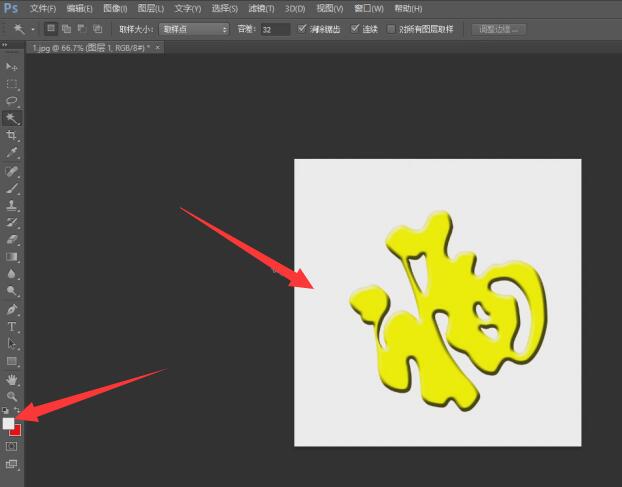Open the Help menu

coord(408,8)
